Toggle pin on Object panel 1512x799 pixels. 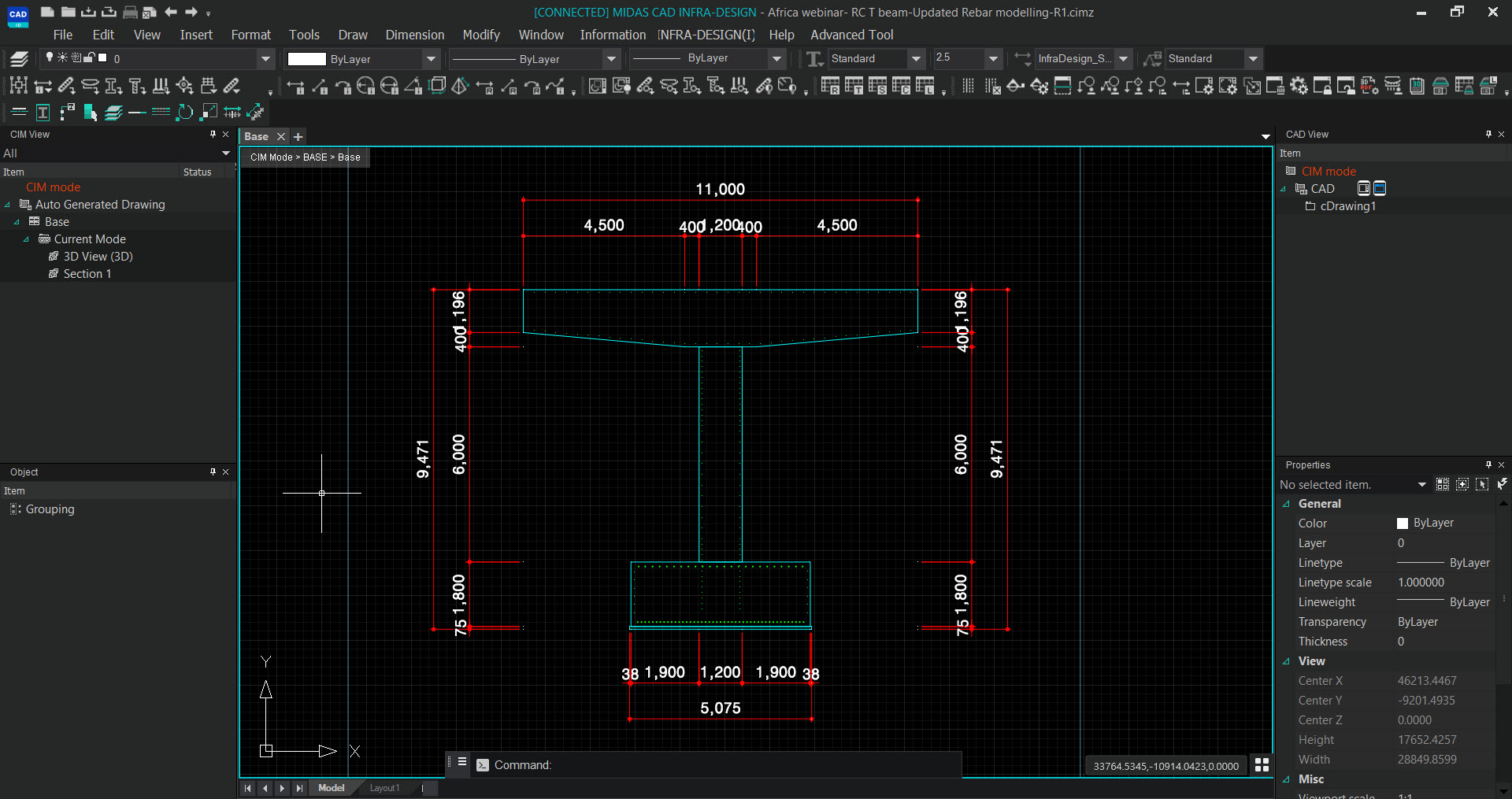[213, 472]
